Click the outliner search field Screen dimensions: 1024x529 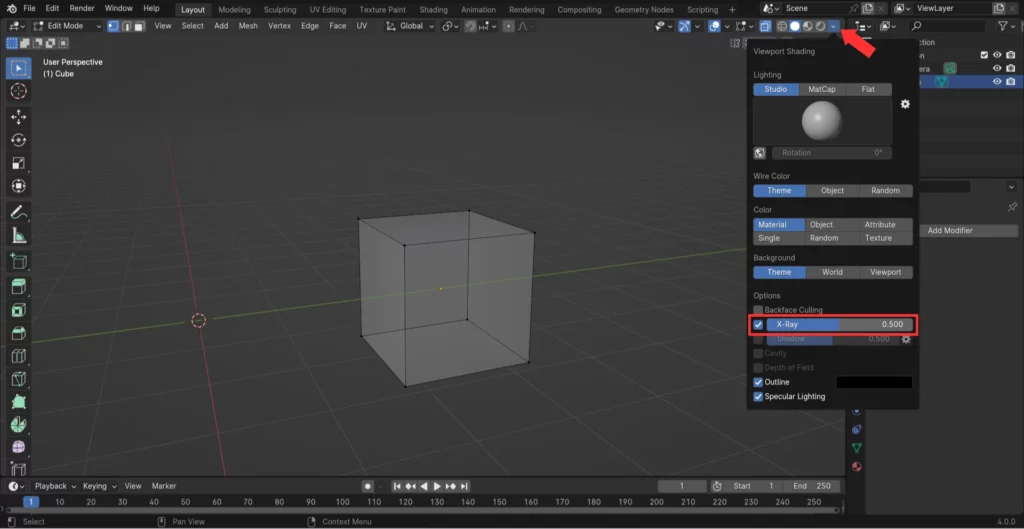pyautogui.click(x=947, y=26)
